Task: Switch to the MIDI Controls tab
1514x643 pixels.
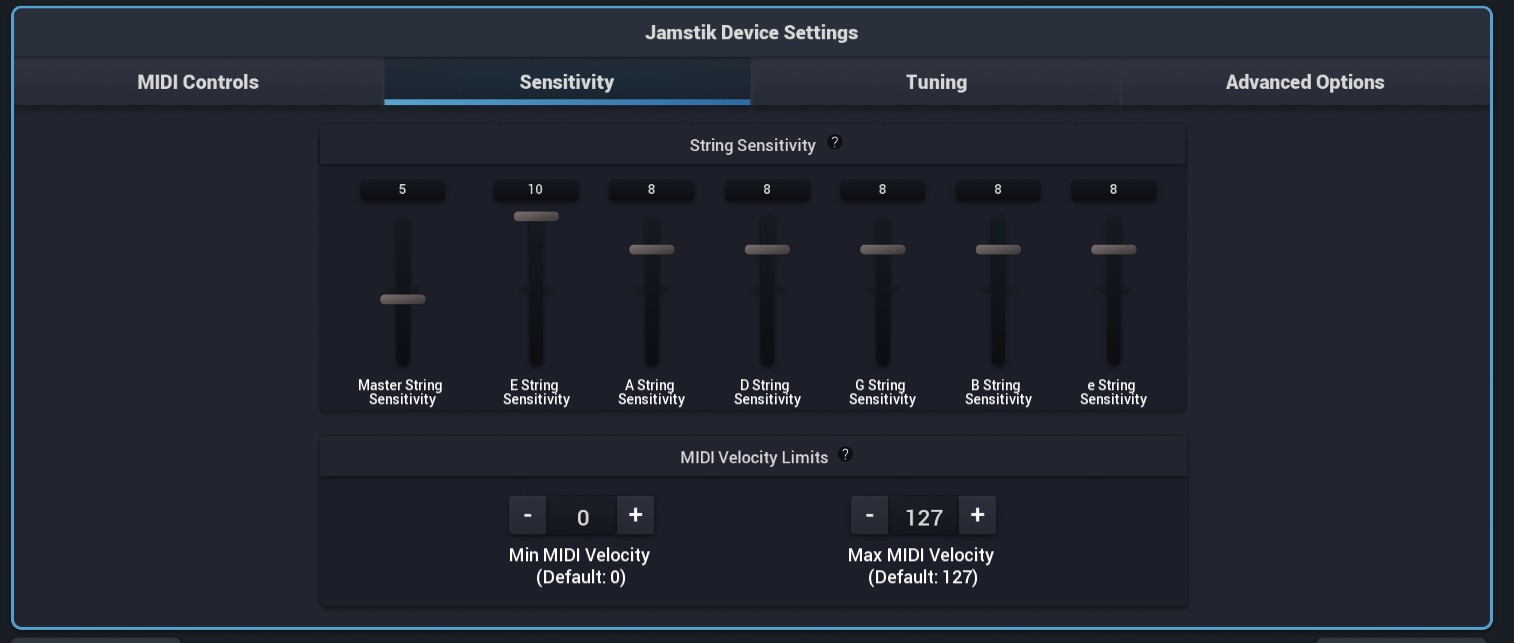Action: pos(198,82)
